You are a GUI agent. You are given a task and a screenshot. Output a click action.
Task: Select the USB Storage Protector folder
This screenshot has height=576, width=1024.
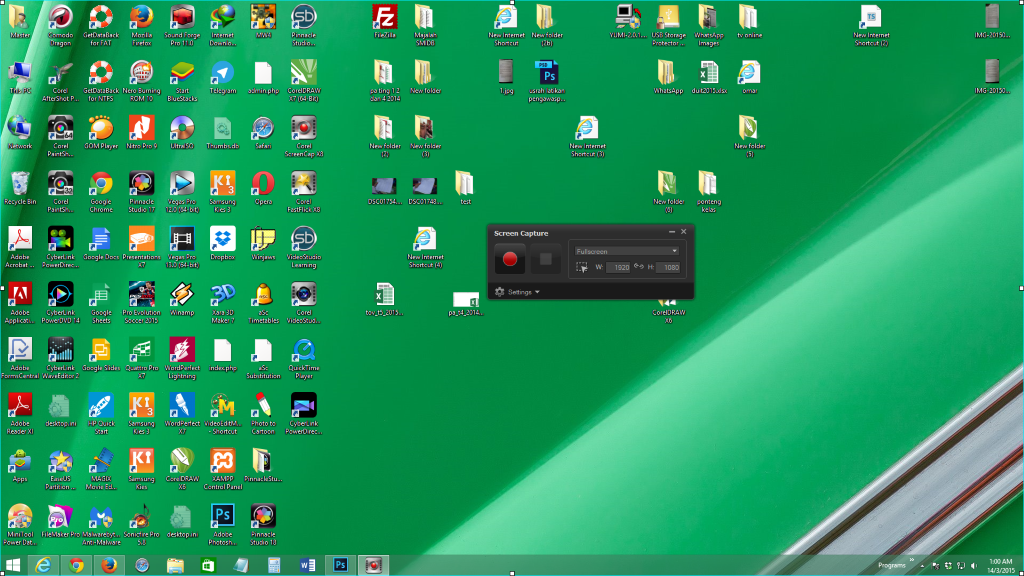tap(668, 25)
